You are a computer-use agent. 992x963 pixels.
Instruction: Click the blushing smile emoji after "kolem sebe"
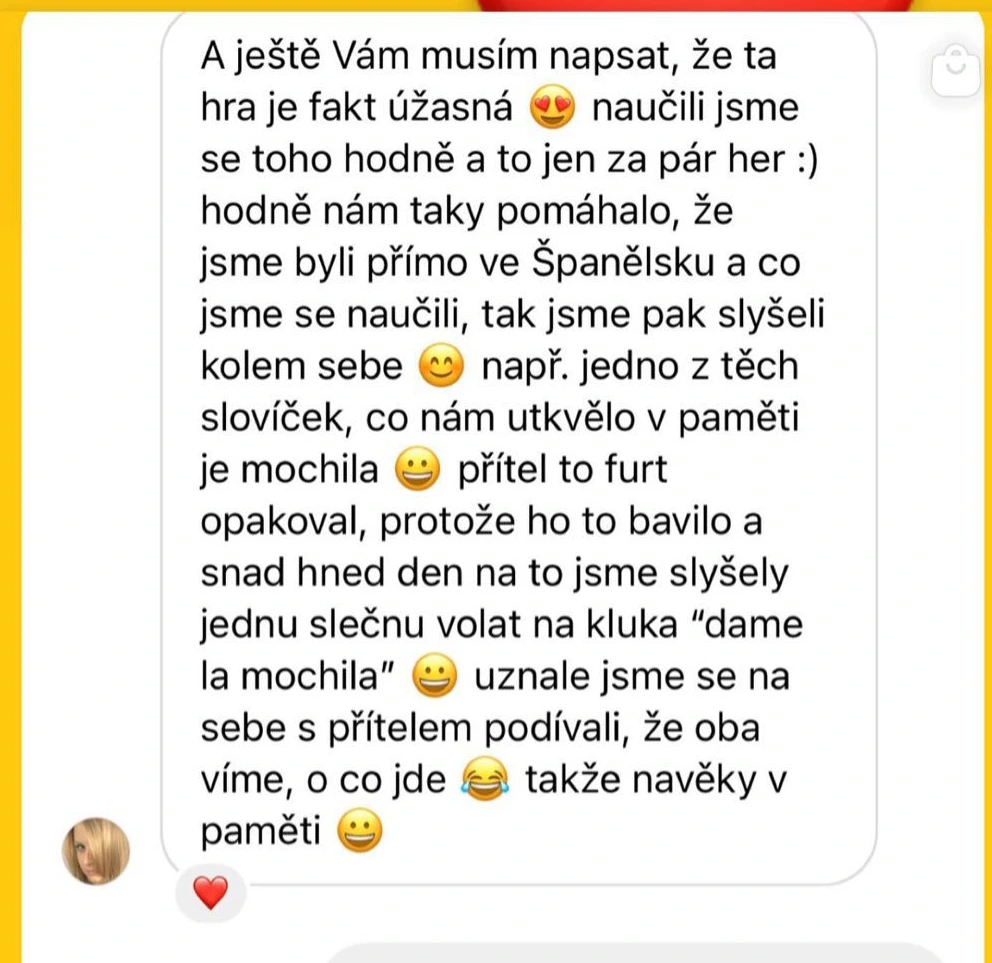coord(442,366)
